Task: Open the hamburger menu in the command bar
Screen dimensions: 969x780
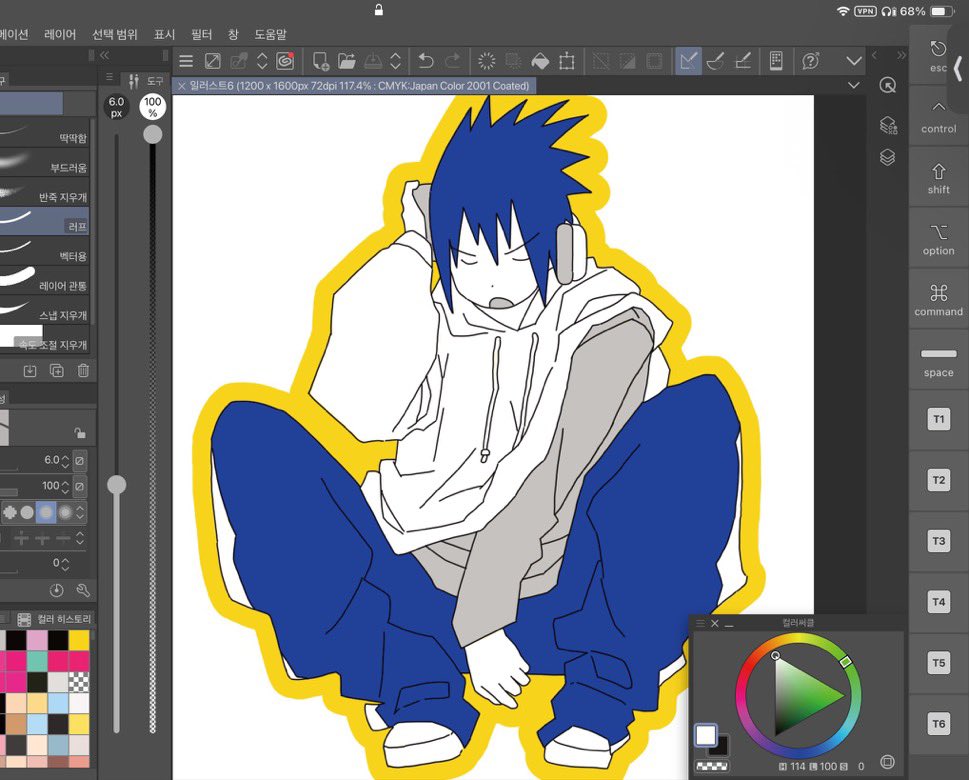Action: tap(186, 61)
